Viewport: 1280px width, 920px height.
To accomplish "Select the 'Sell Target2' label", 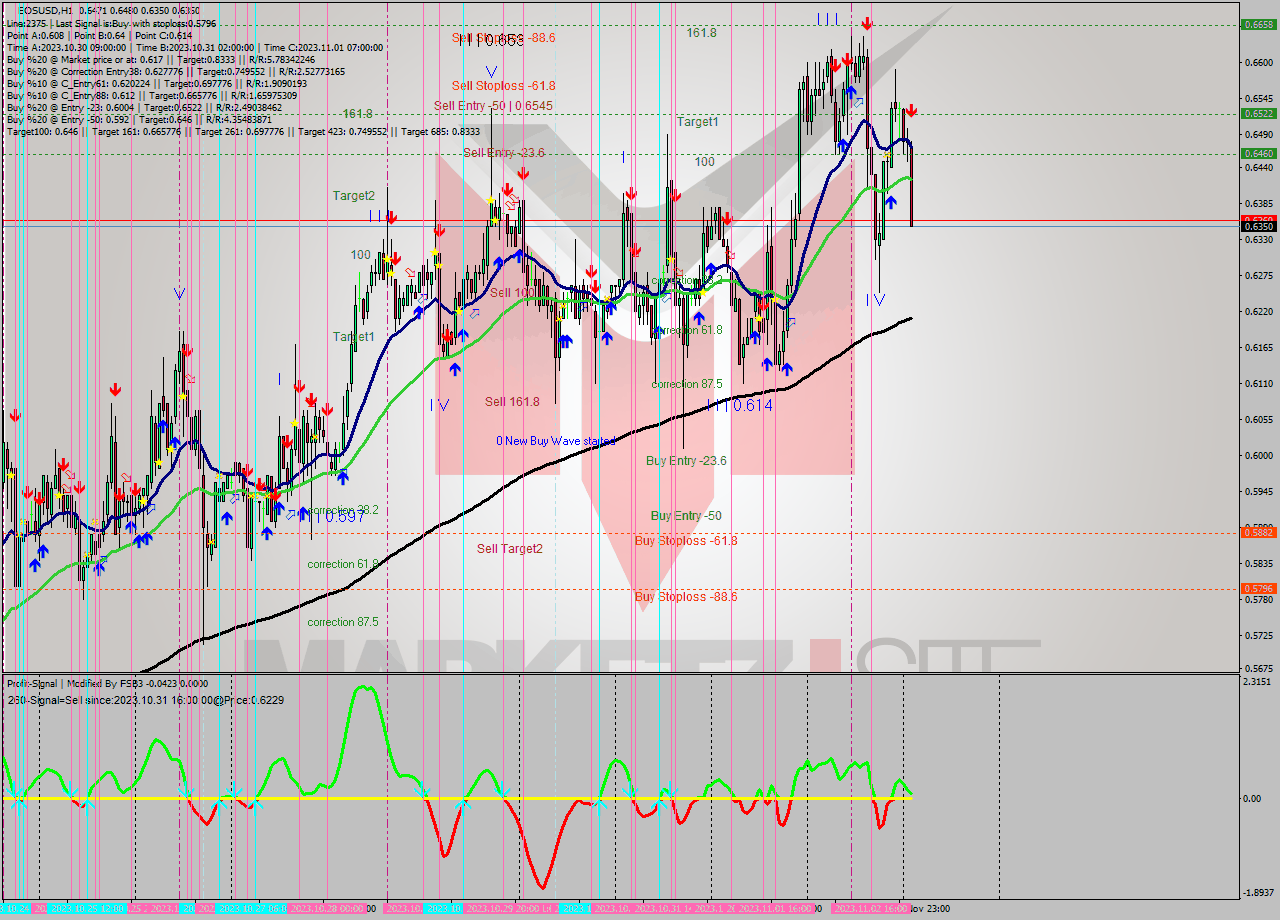I will (510, 549).
